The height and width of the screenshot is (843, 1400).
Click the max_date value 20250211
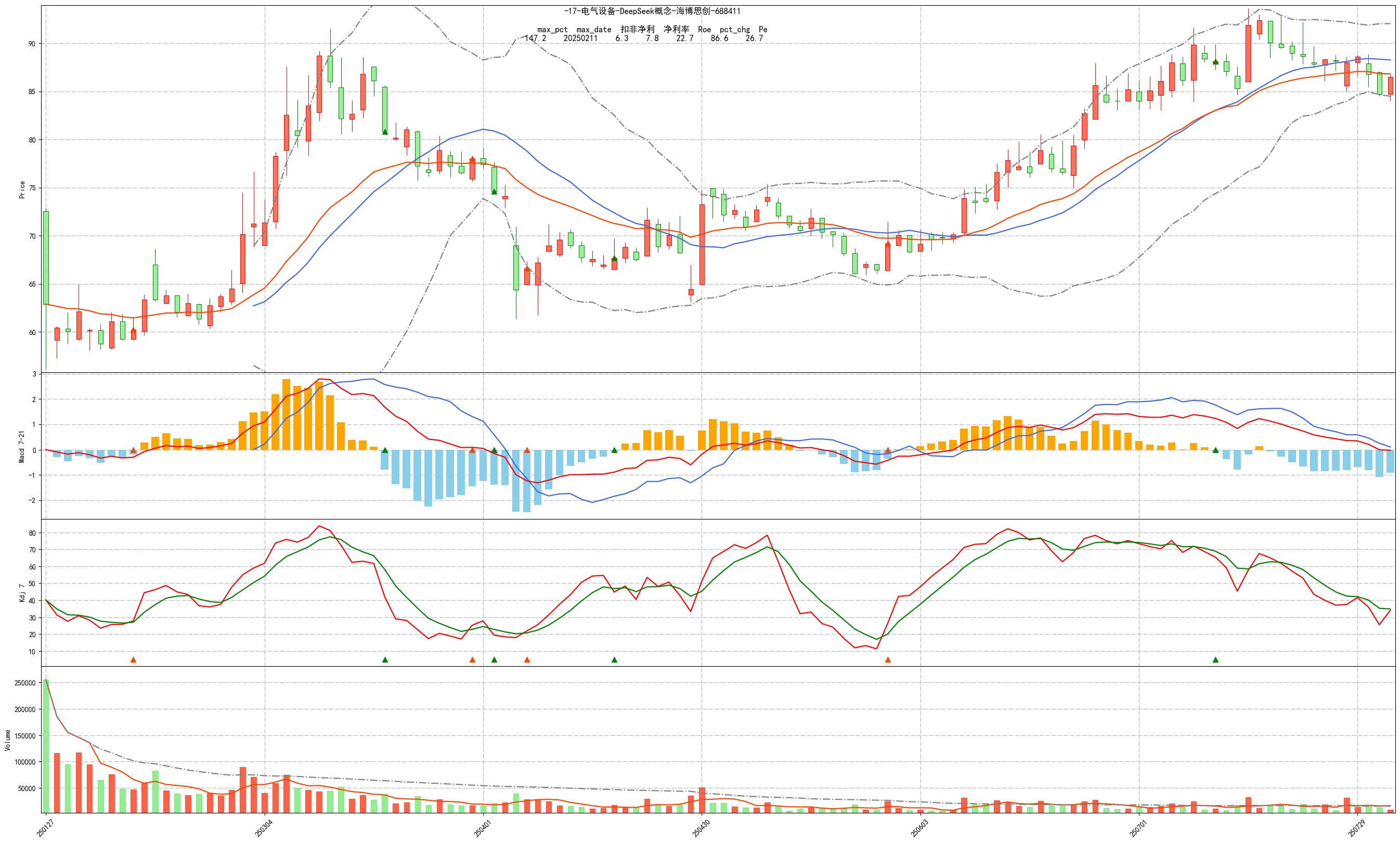[x=580, y=38]
